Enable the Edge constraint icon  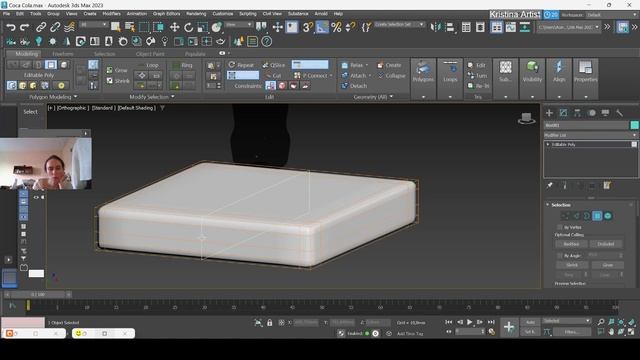coord(282,86)
